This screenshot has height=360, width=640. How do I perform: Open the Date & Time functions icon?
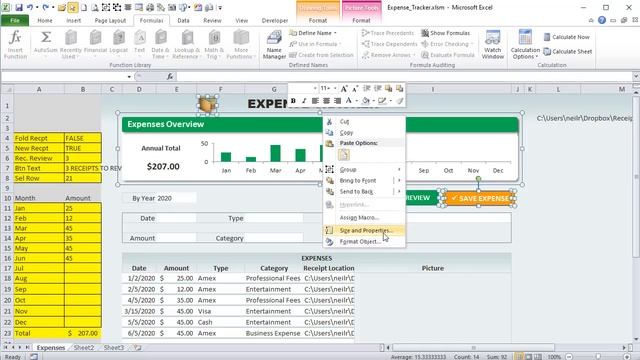160,38
